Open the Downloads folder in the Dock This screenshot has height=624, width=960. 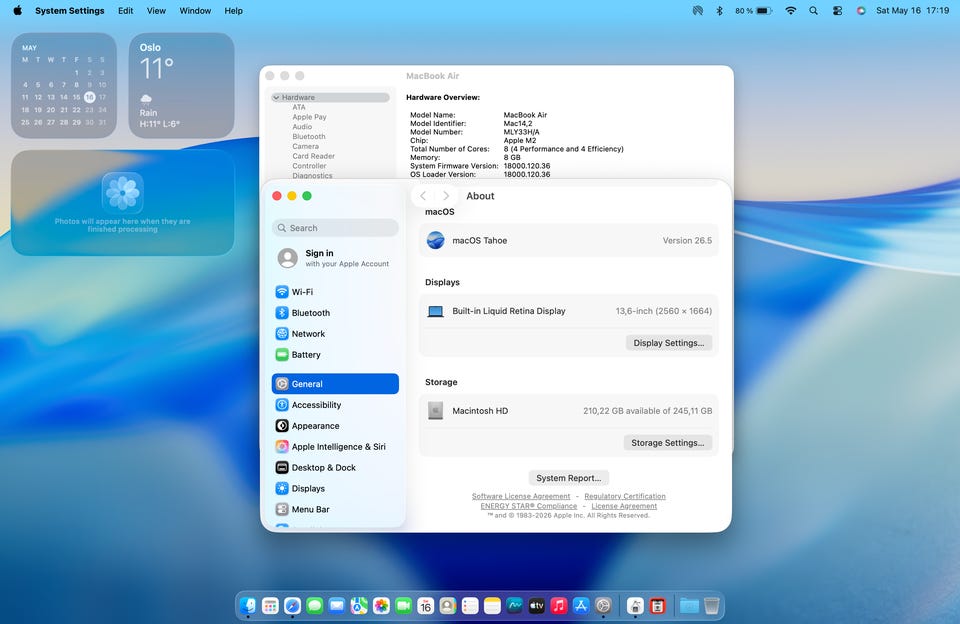coord(689,606)
